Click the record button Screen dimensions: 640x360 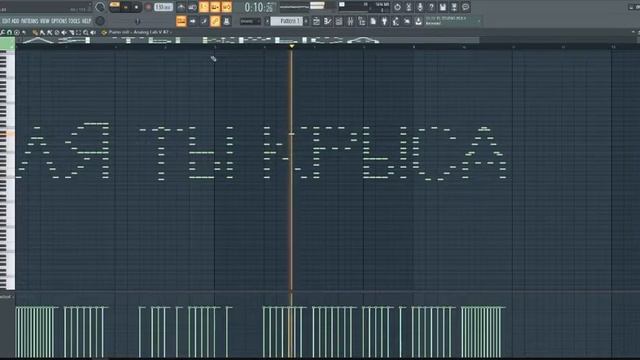pos(148,7)
